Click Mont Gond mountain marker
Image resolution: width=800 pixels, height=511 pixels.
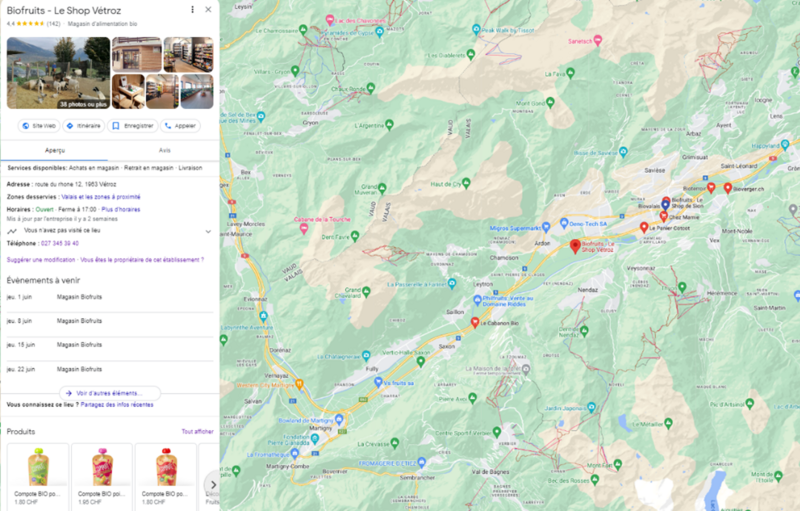(x=550, y=103)
